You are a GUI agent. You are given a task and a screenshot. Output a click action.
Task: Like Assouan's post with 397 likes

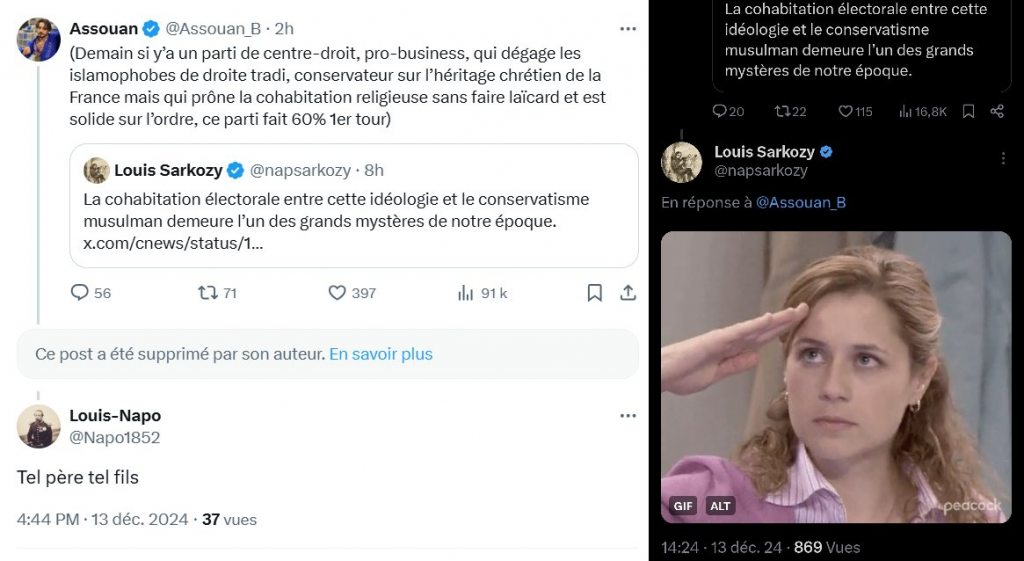coord(338,293)
